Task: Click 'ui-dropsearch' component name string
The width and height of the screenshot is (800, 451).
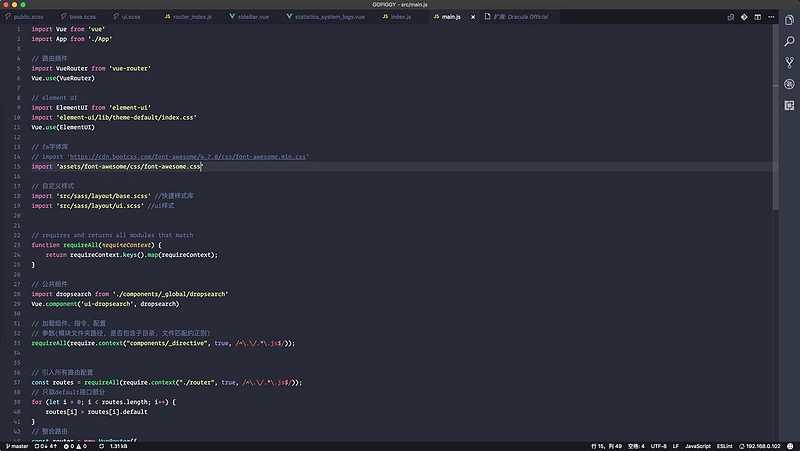Action: coord(107,304)
